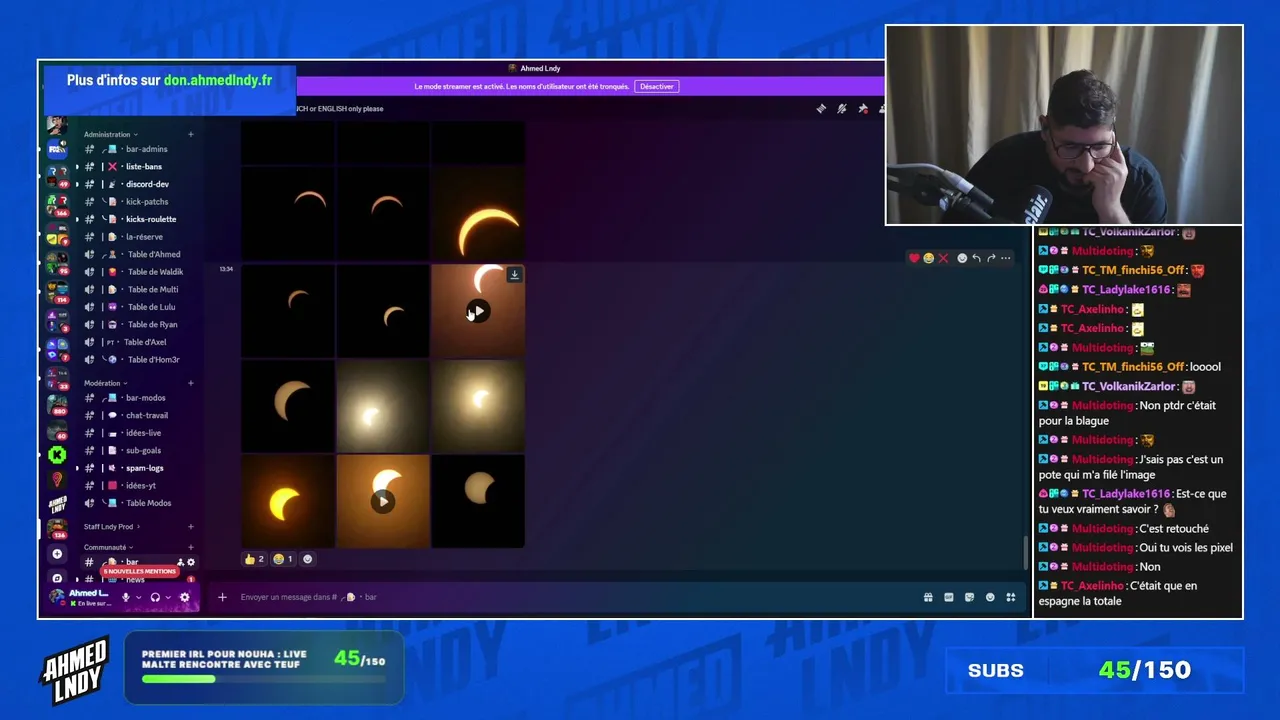Toggle the laughing face reaction with count 1

(283, 559)
